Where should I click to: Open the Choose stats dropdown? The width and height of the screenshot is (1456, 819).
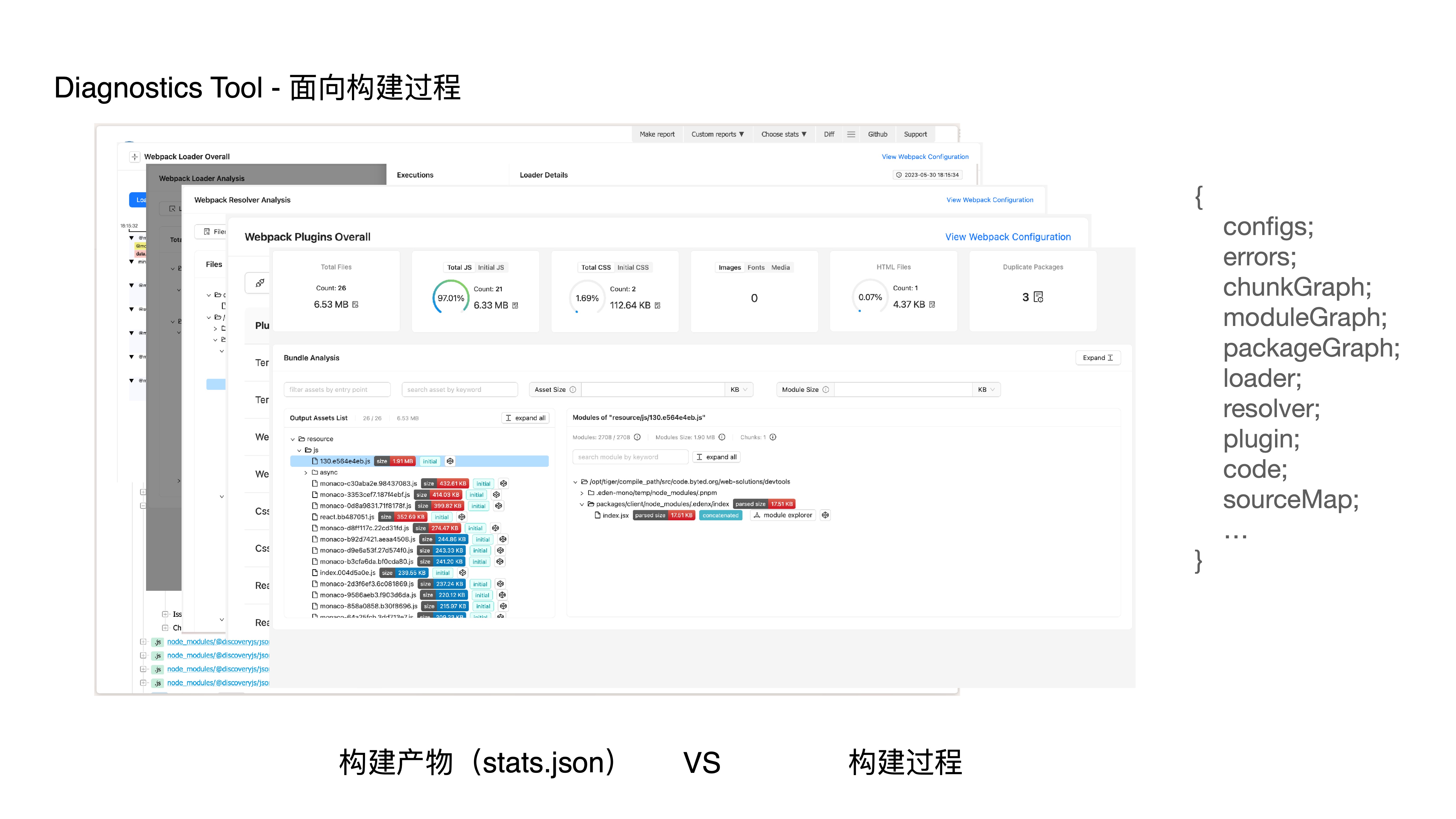[x=783, y=135]
